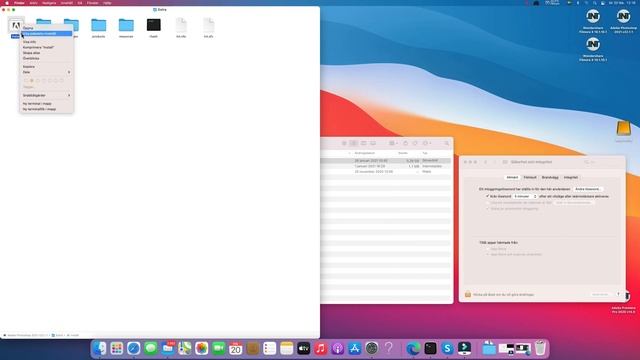Toggle the lock-screen message checkbox

[487, 202]
